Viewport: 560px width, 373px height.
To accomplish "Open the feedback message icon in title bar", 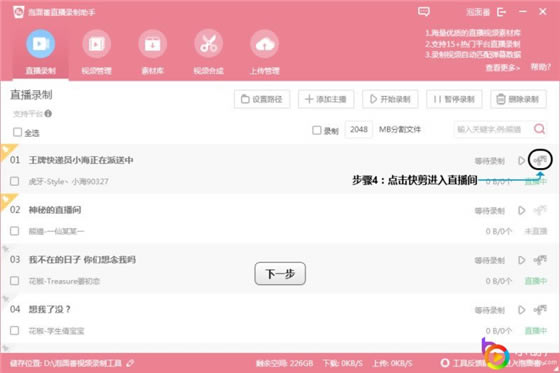I will pyautogui.click(x=424, y=12).
